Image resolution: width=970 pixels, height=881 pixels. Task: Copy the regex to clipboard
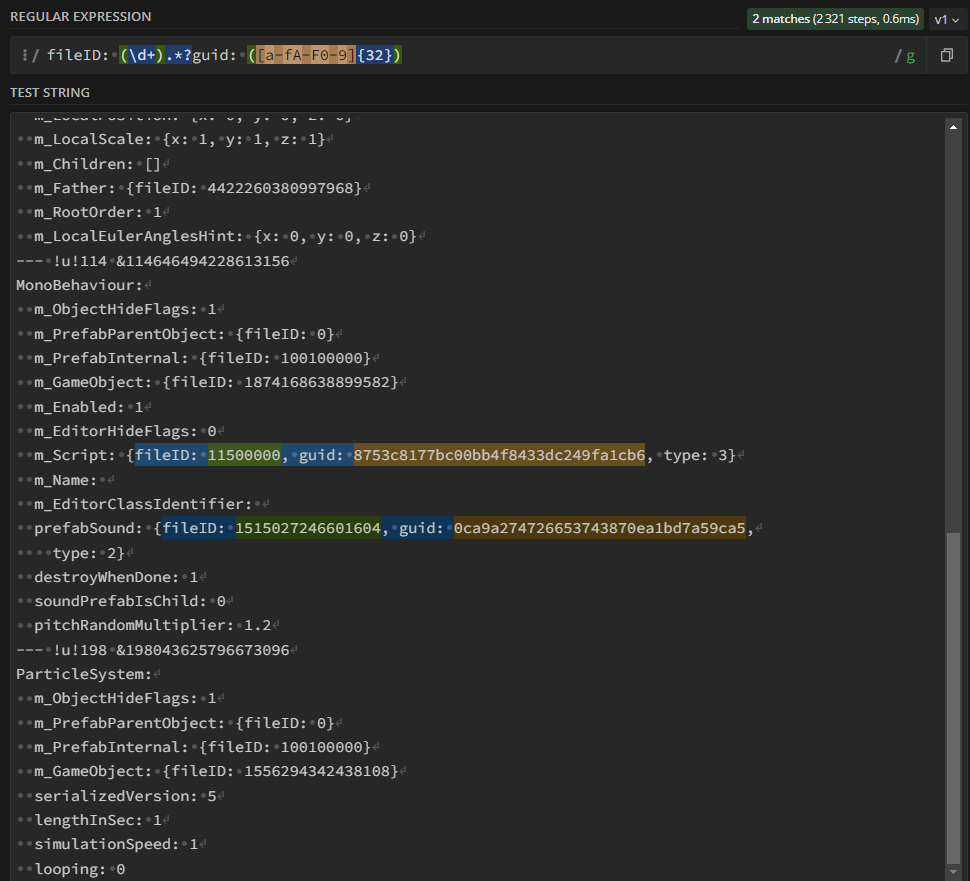[946, 56]
